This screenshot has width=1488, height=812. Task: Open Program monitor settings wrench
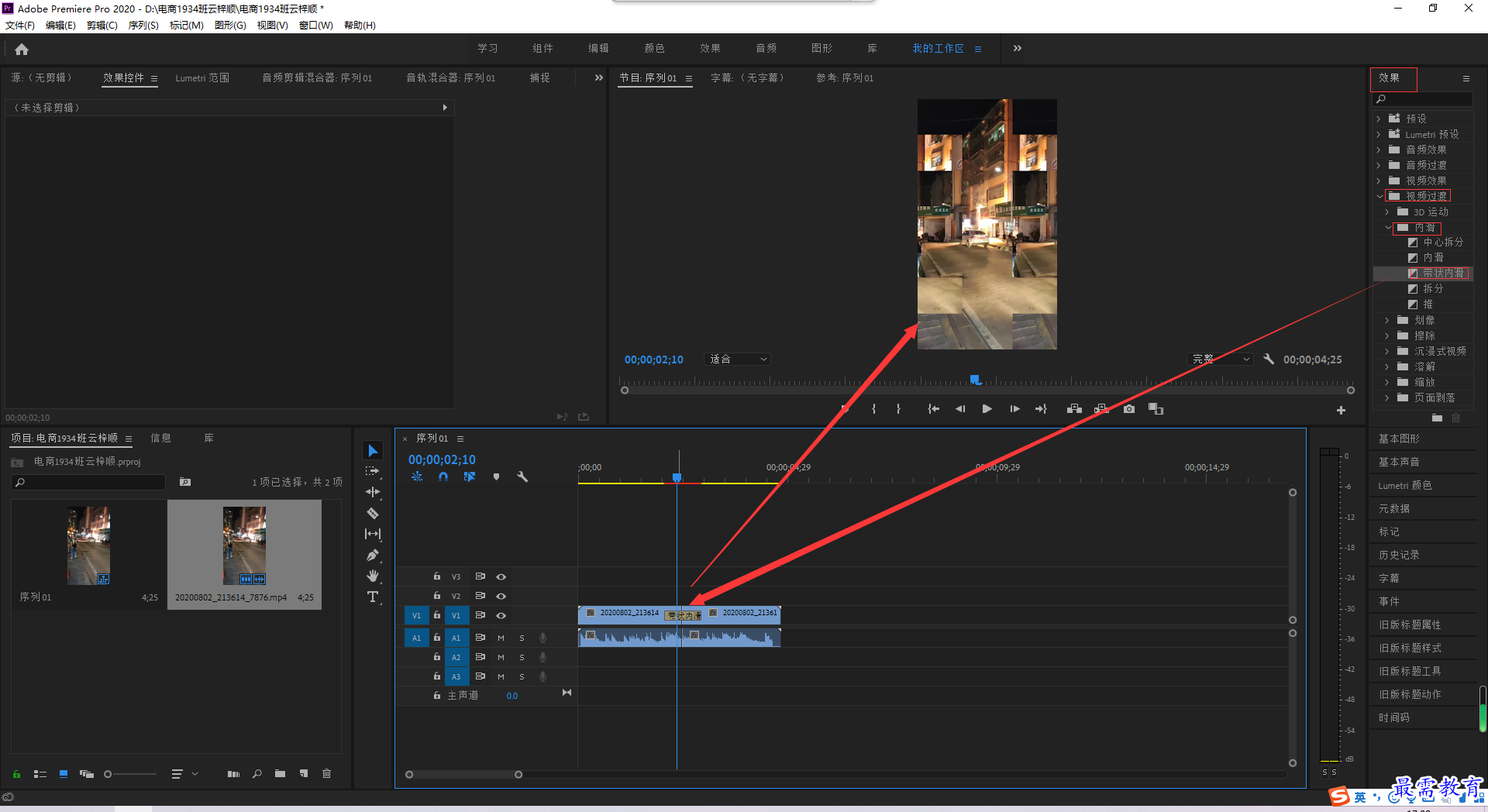1269,359
